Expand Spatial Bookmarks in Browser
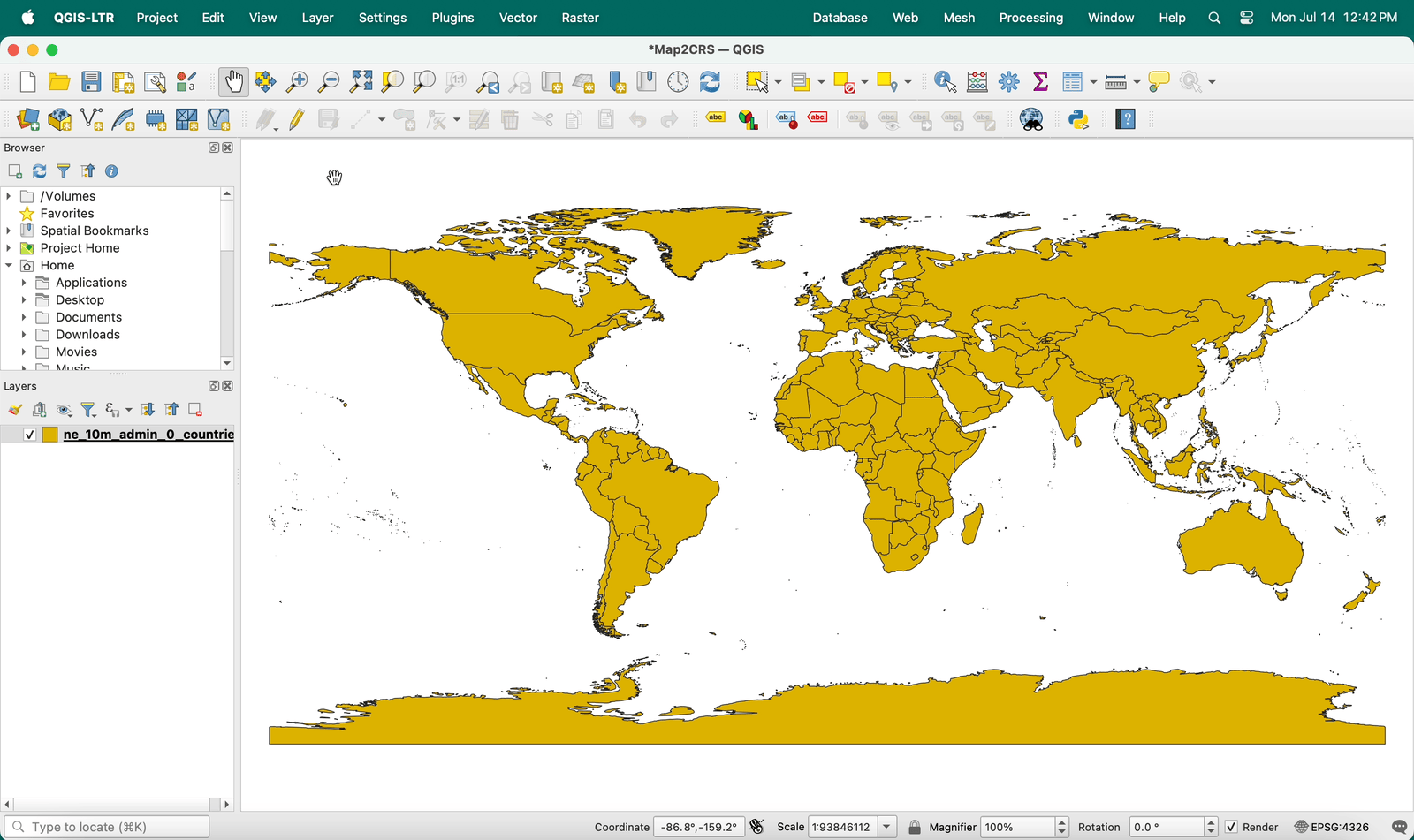This screenshot has height=840, width=1414. point(9,231)
